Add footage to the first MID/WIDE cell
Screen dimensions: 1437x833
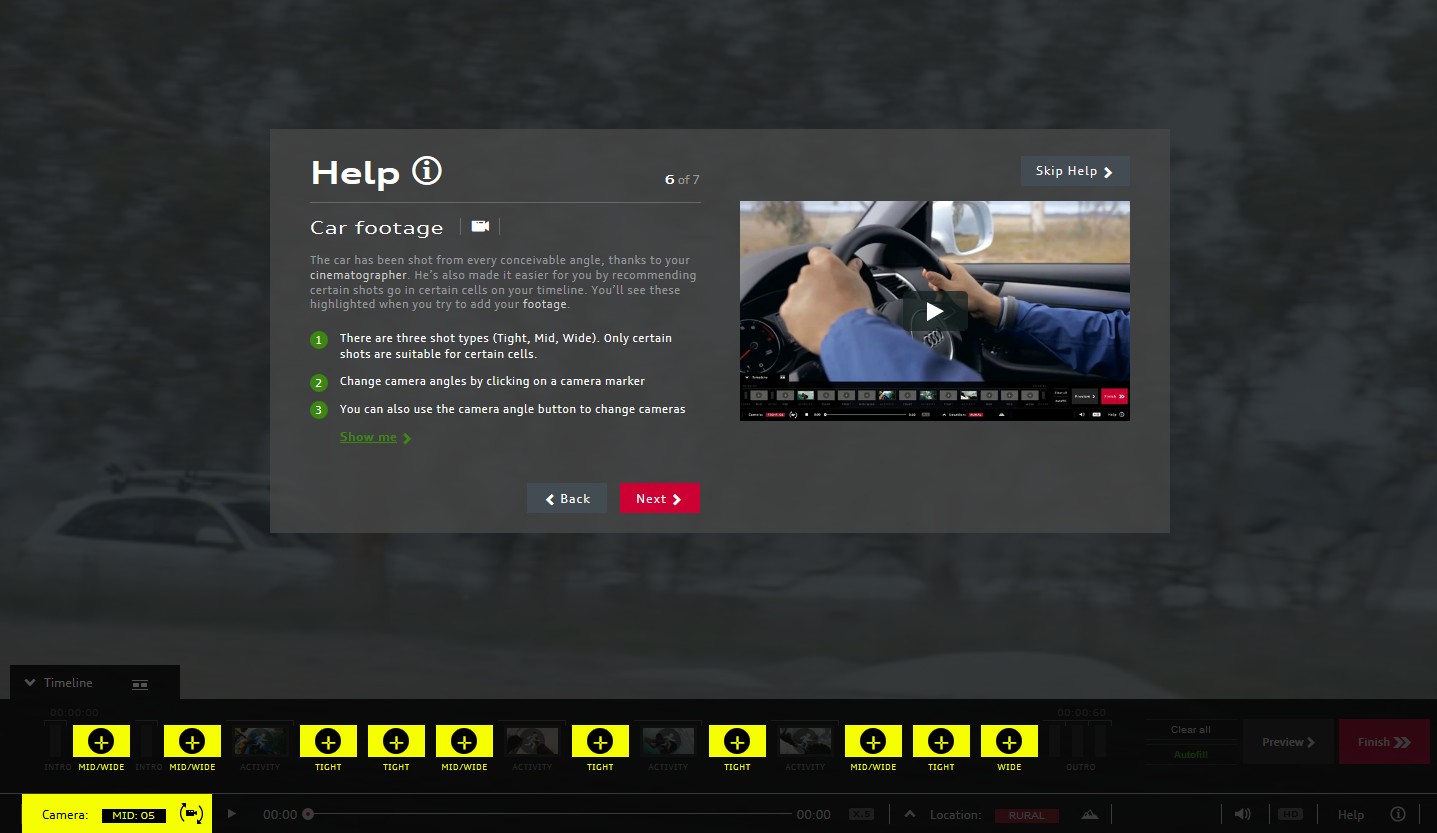point(101,741)
